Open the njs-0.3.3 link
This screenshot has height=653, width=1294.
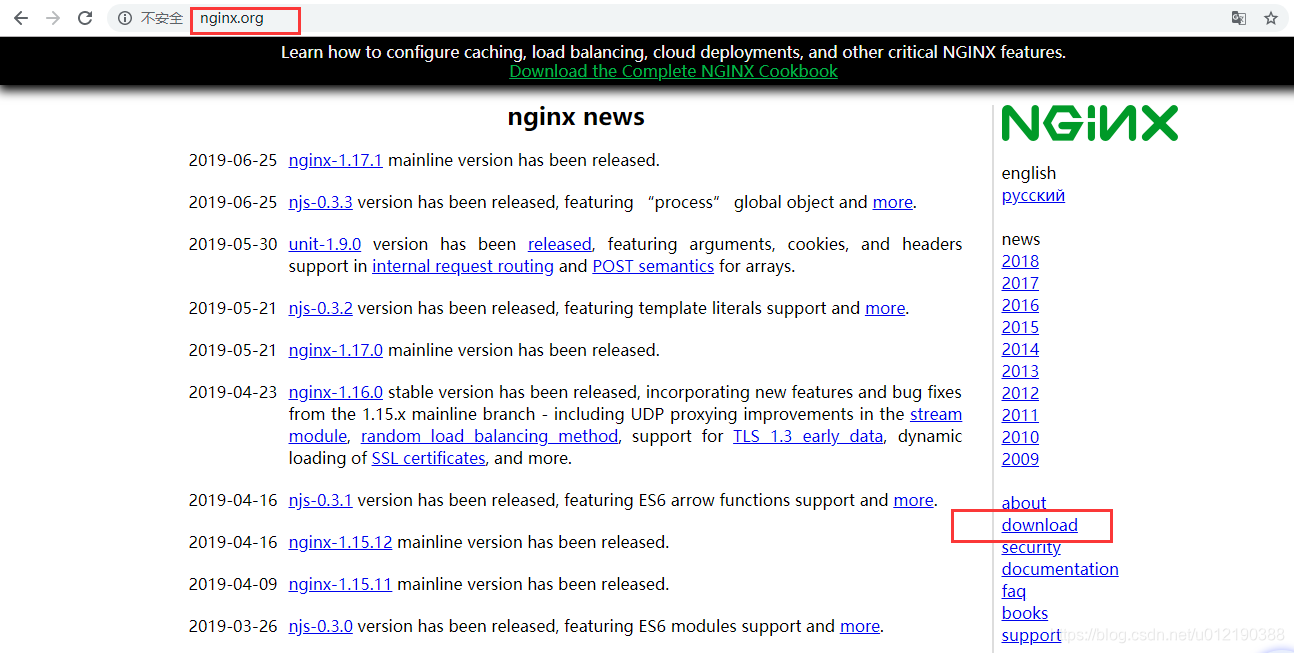pos(321,202)
